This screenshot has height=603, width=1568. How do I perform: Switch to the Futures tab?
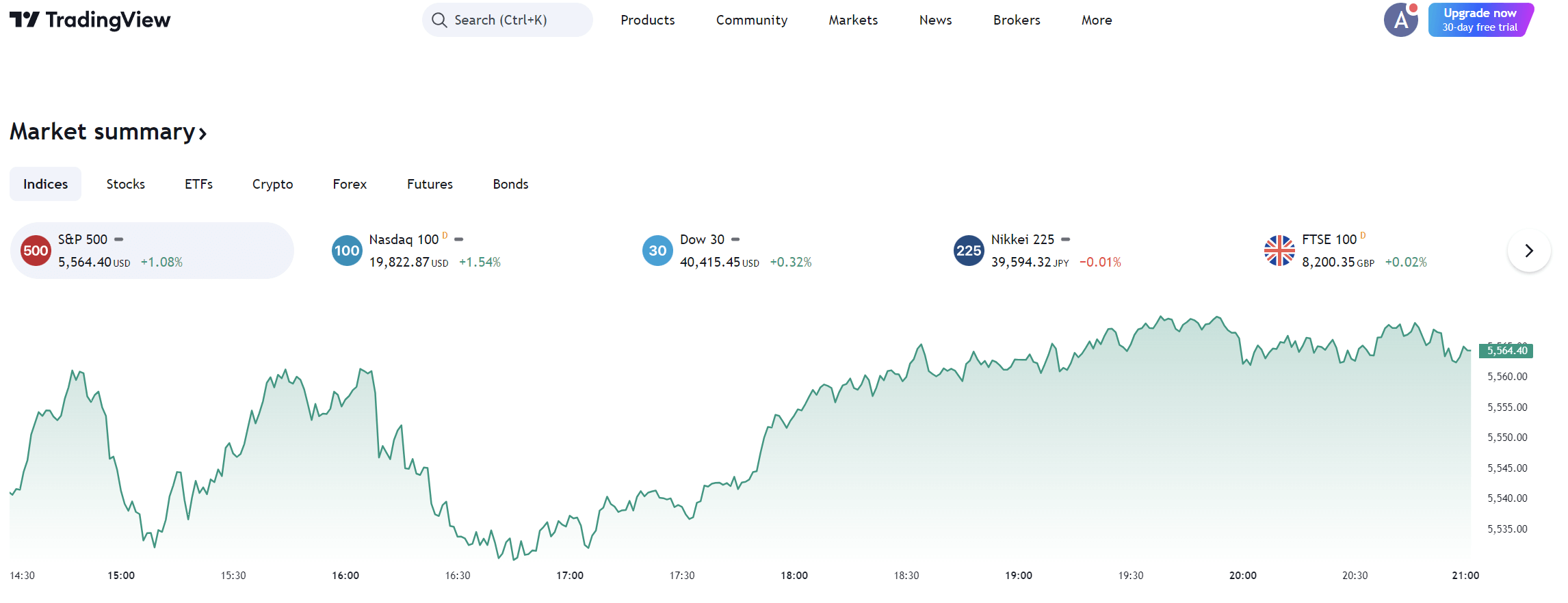430,184
